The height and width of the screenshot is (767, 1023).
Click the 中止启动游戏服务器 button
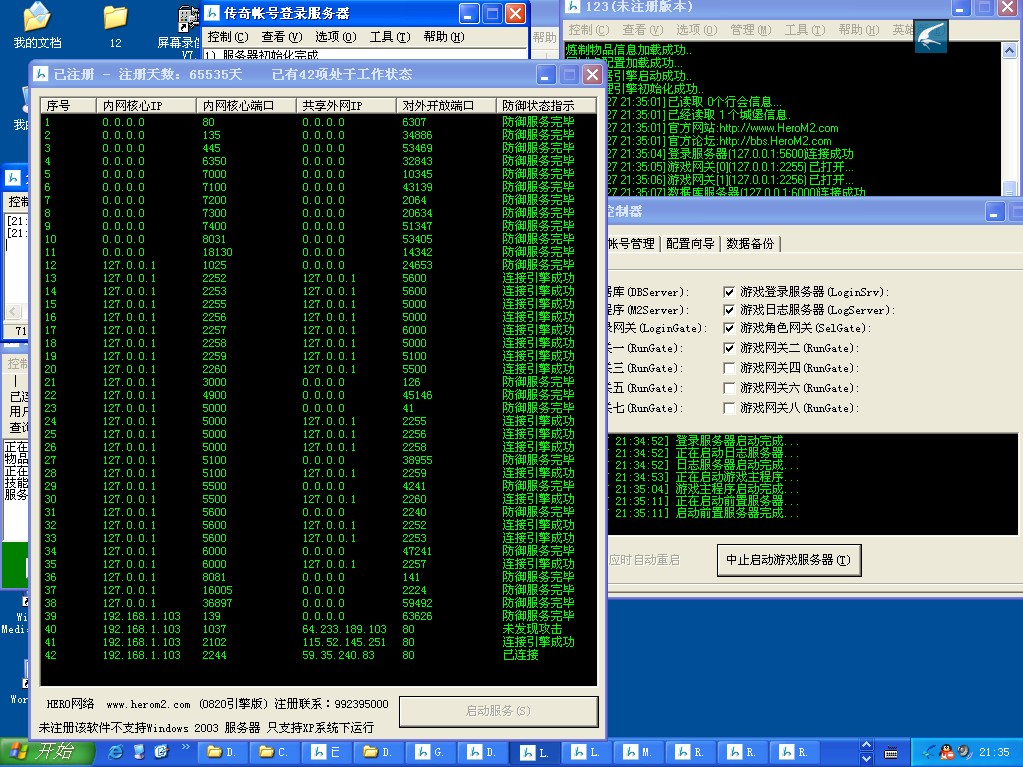click(788, 560)
